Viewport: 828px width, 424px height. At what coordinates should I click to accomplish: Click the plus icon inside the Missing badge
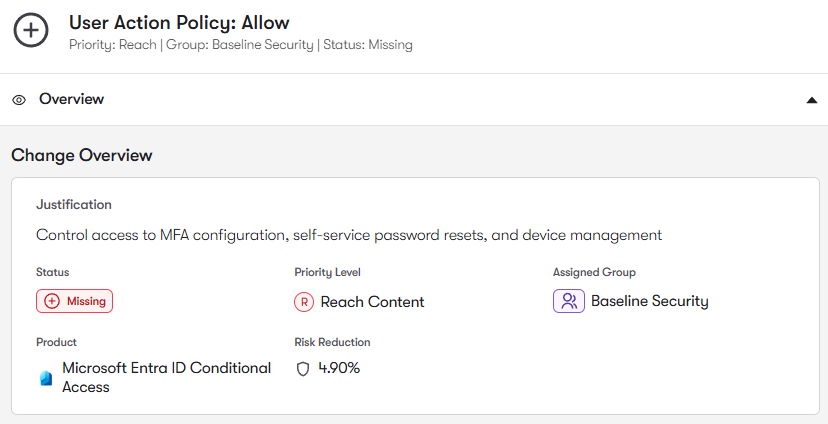[x=52, y=301]
